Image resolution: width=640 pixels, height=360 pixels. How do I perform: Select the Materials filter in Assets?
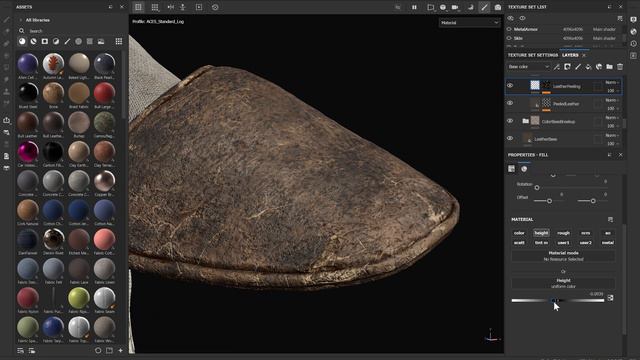(x=22, y=41)
